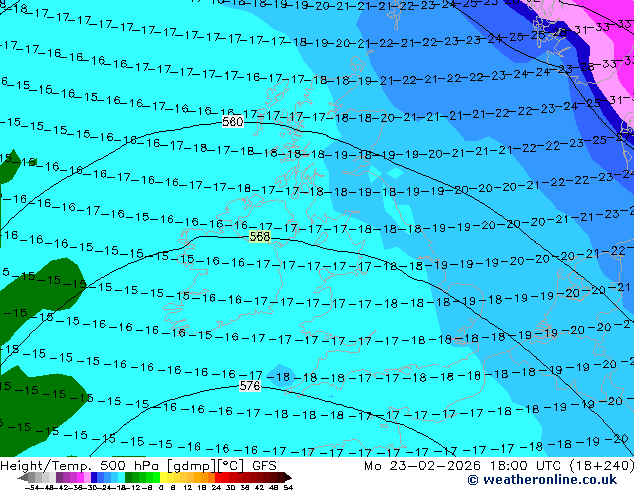Click the Height/Temp. 500 hPa chart title
634x490 pixels.
coord(81,466)
